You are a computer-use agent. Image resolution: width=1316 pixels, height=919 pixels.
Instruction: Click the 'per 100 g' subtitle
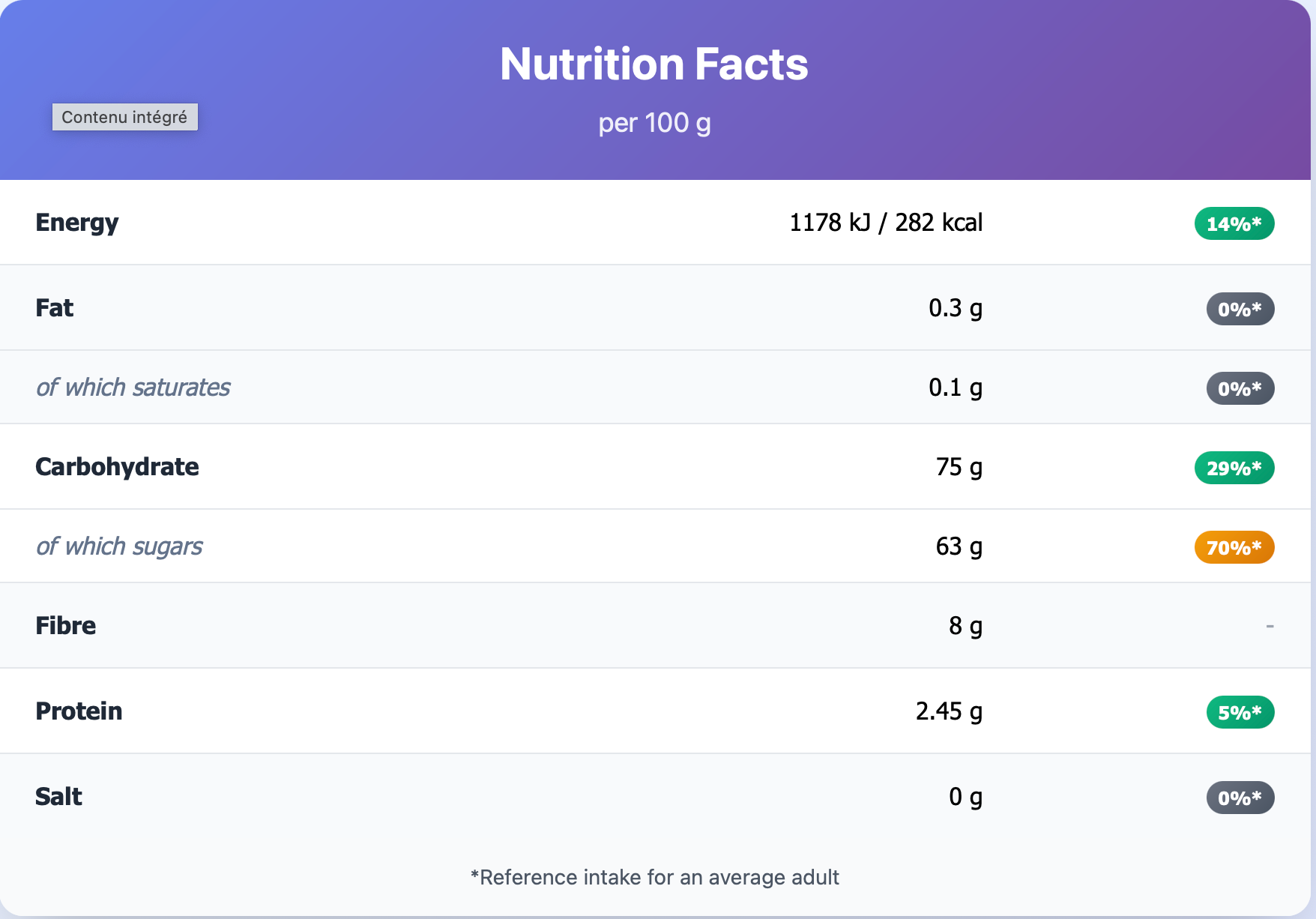pyautogui.click(x=654, y=123)
